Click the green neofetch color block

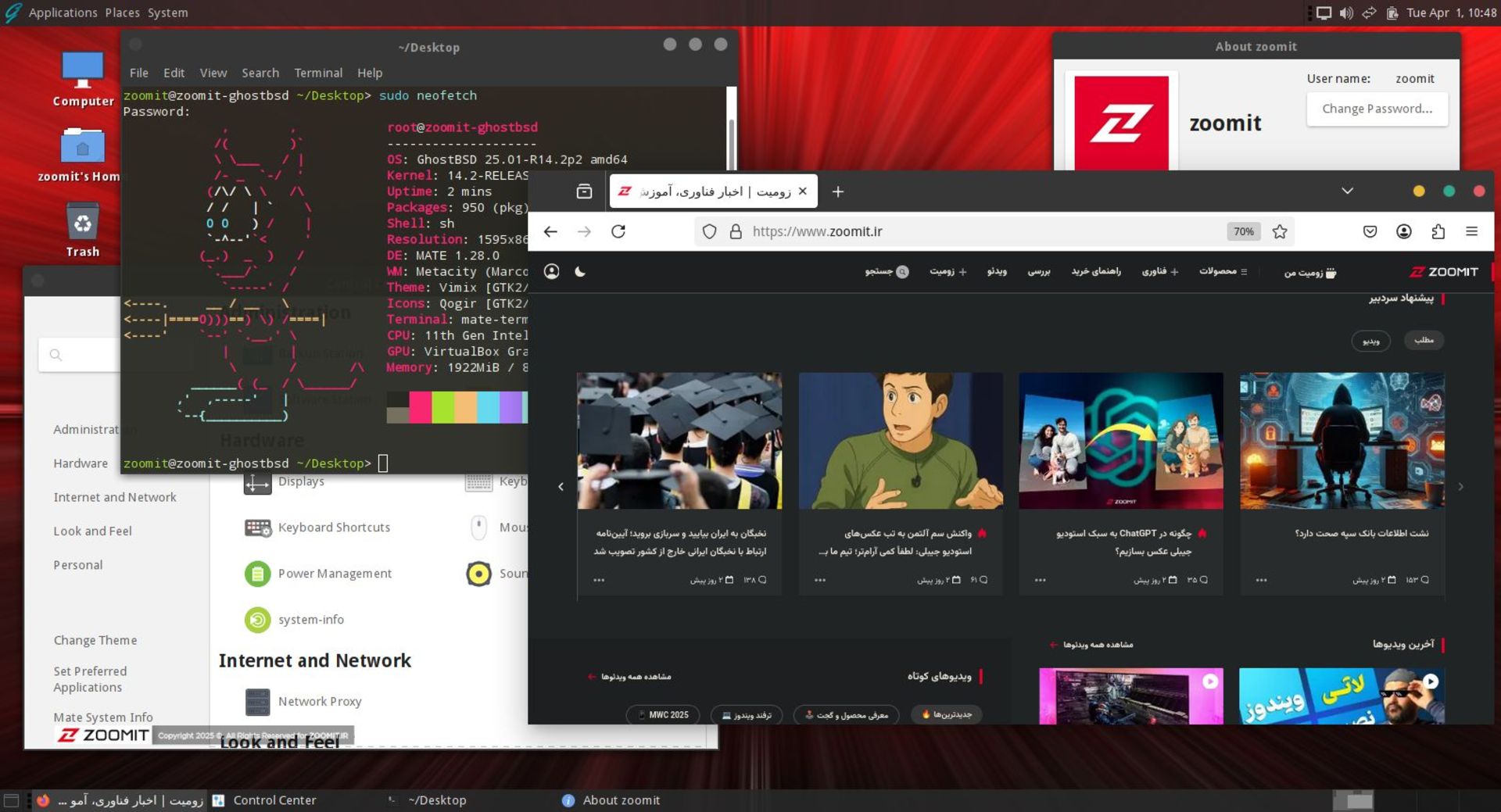(443, 407)
